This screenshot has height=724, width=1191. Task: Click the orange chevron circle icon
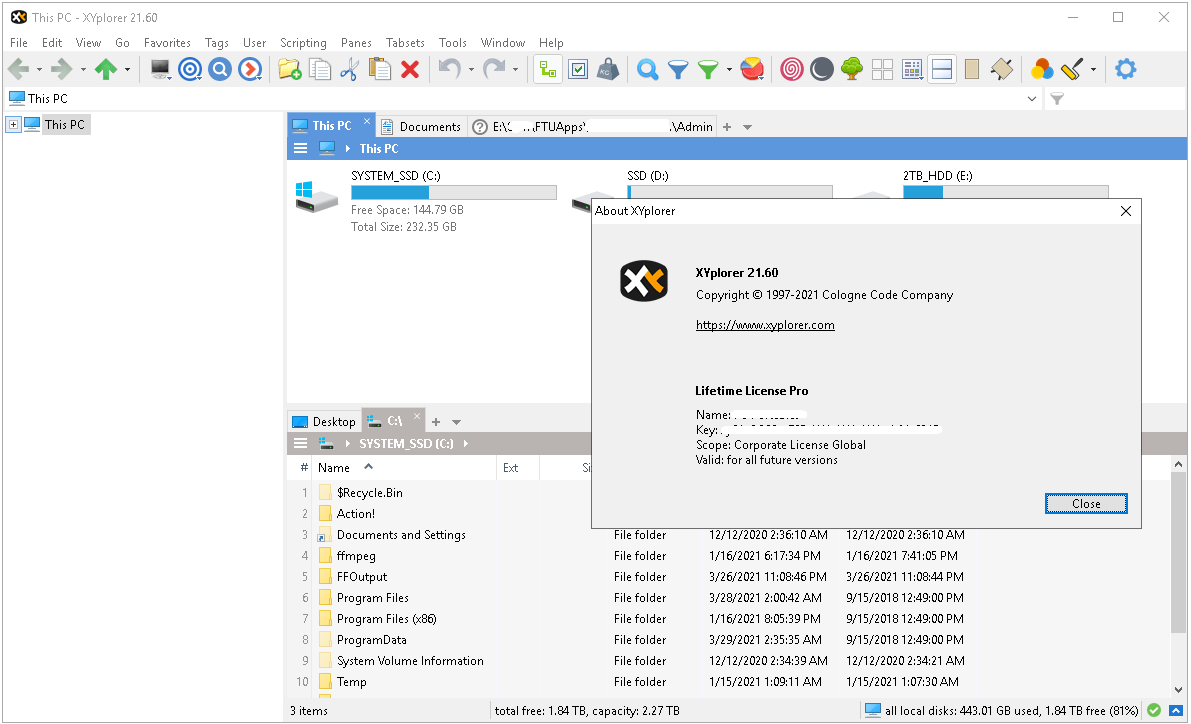click(x=250, y=69)
